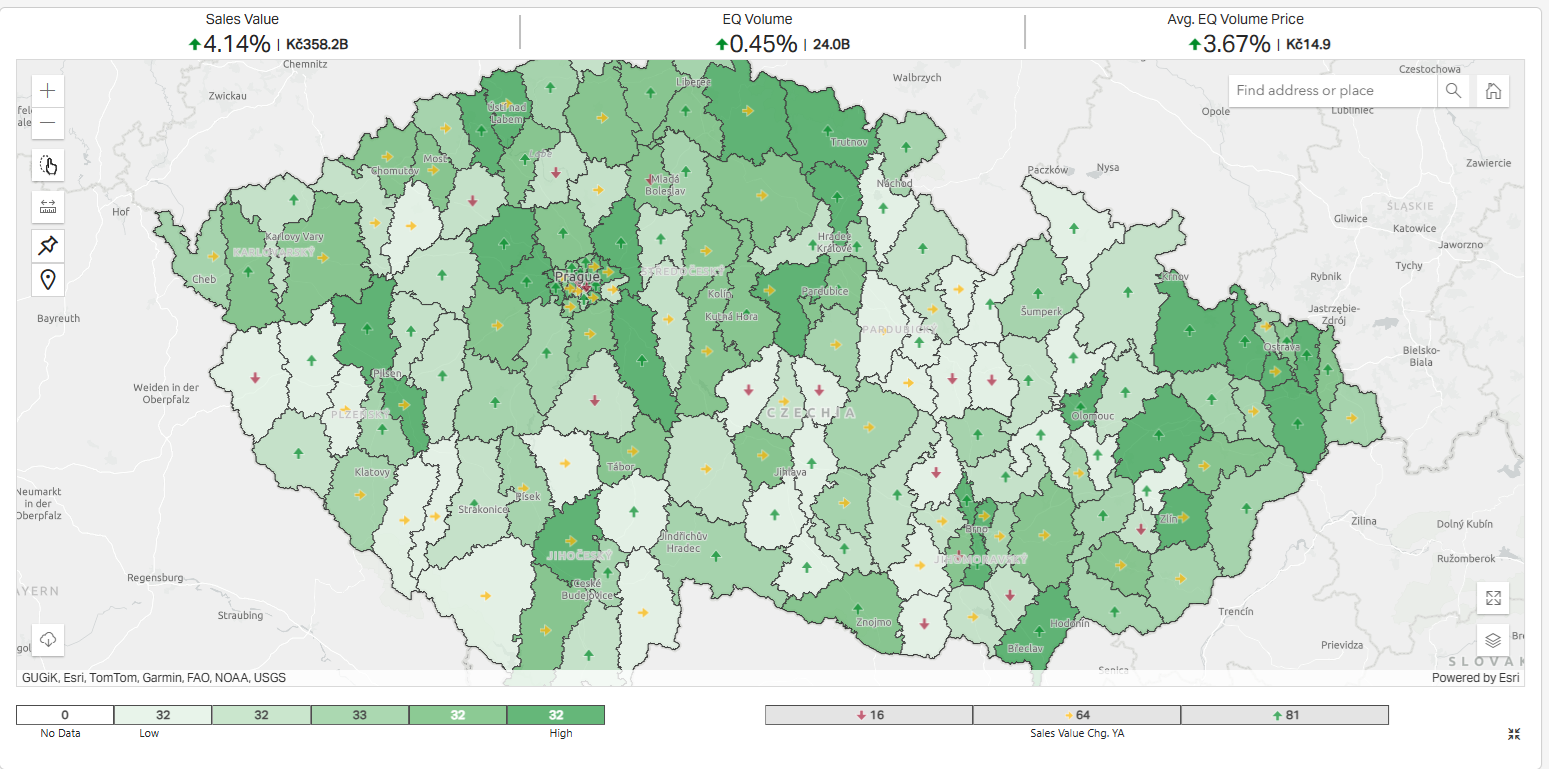Click the Ostrava label on map
This screenshot has height=769, width=1549.
pos(1281,347)
